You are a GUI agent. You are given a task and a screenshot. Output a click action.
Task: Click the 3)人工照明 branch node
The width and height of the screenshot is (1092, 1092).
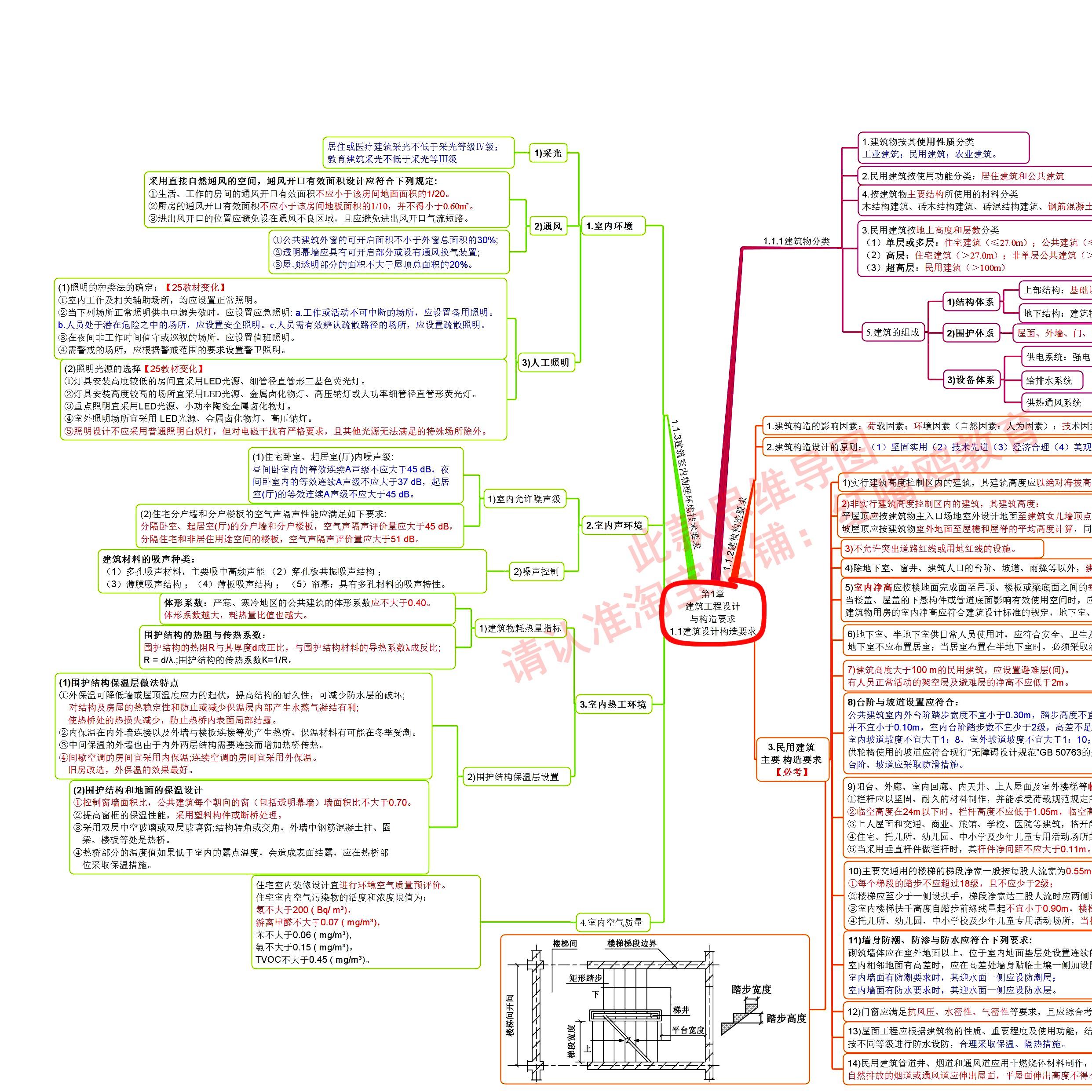(546, 362)
